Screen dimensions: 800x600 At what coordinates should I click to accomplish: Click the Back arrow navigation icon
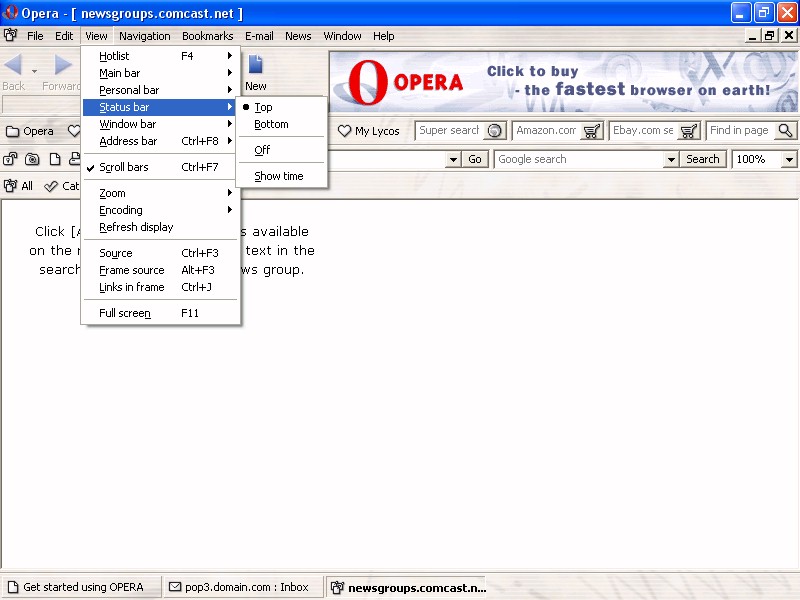[14, 66]
